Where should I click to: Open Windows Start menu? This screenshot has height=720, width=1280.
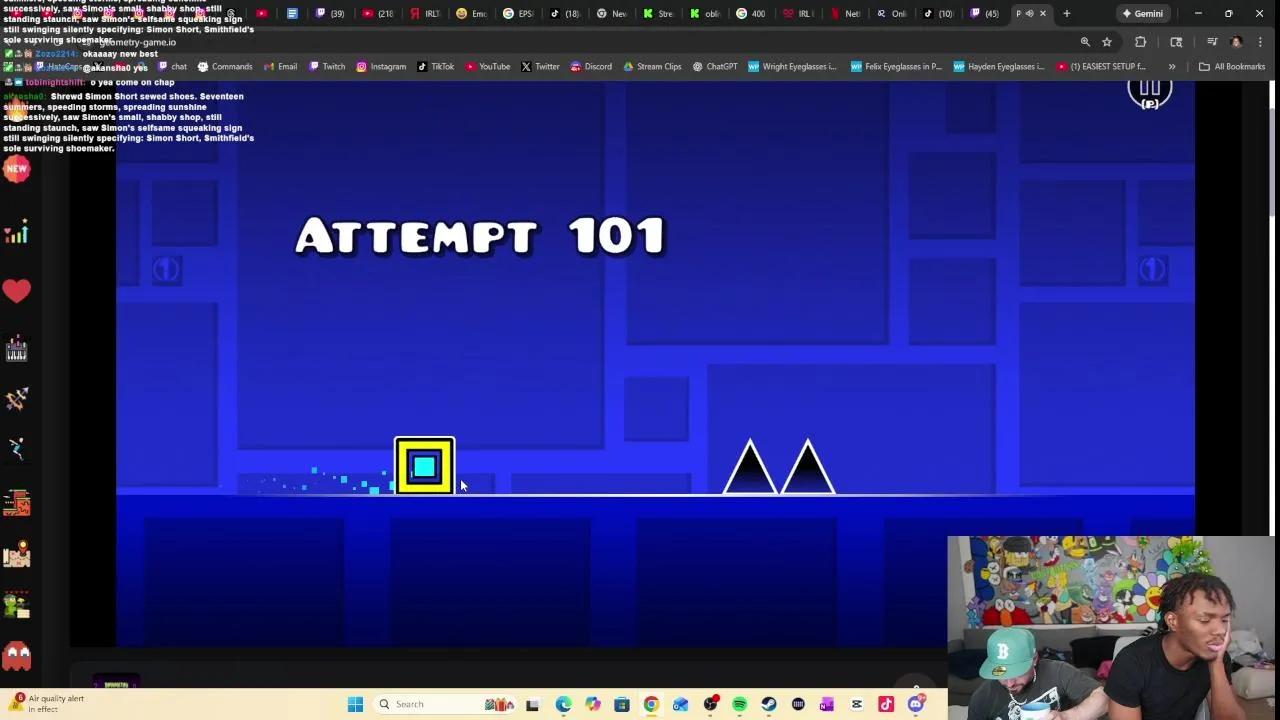[355, 704]
